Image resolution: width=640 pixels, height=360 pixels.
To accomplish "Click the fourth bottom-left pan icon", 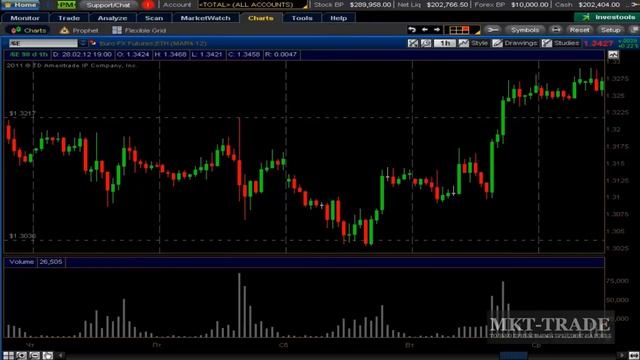I will [x=47, y=356].
